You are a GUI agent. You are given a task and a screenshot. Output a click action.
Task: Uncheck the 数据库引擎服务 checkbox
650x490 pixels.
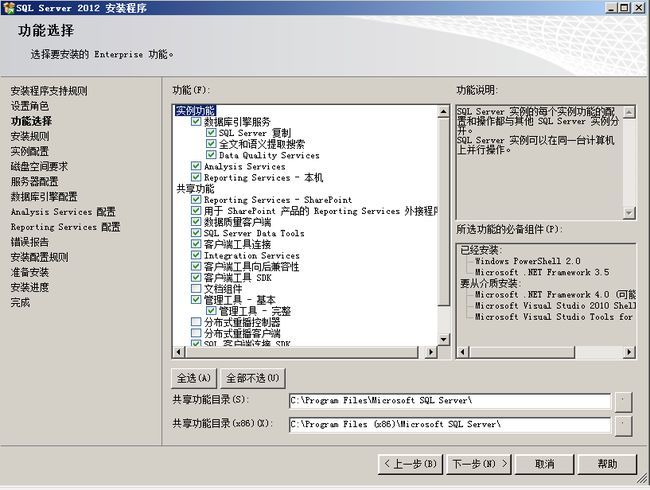[196, 121]
